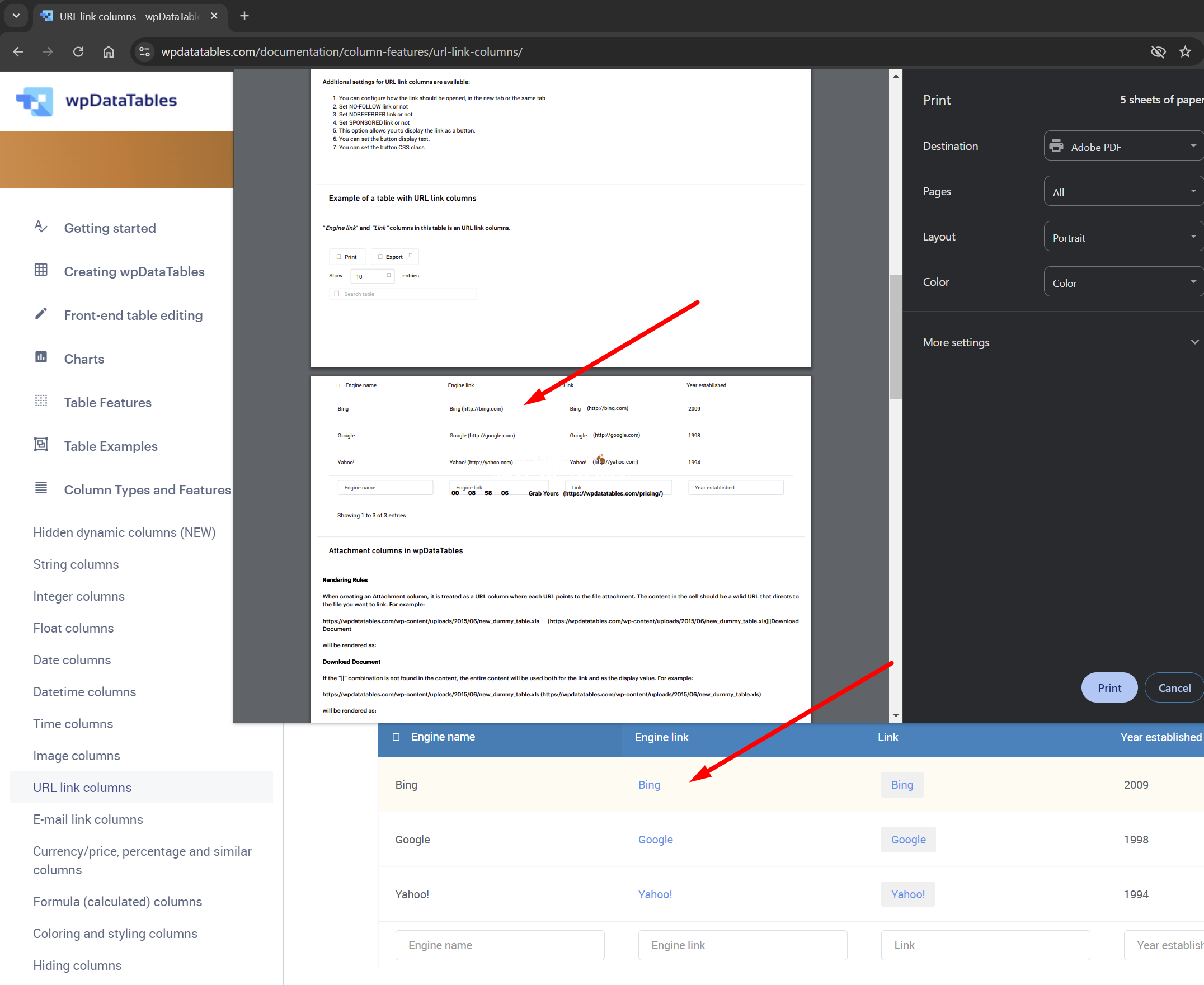Screen dimensions: 1204x985
Task: Open Formula (calculated) columns page
Action: pyautogui.click(x=117, y=902)
